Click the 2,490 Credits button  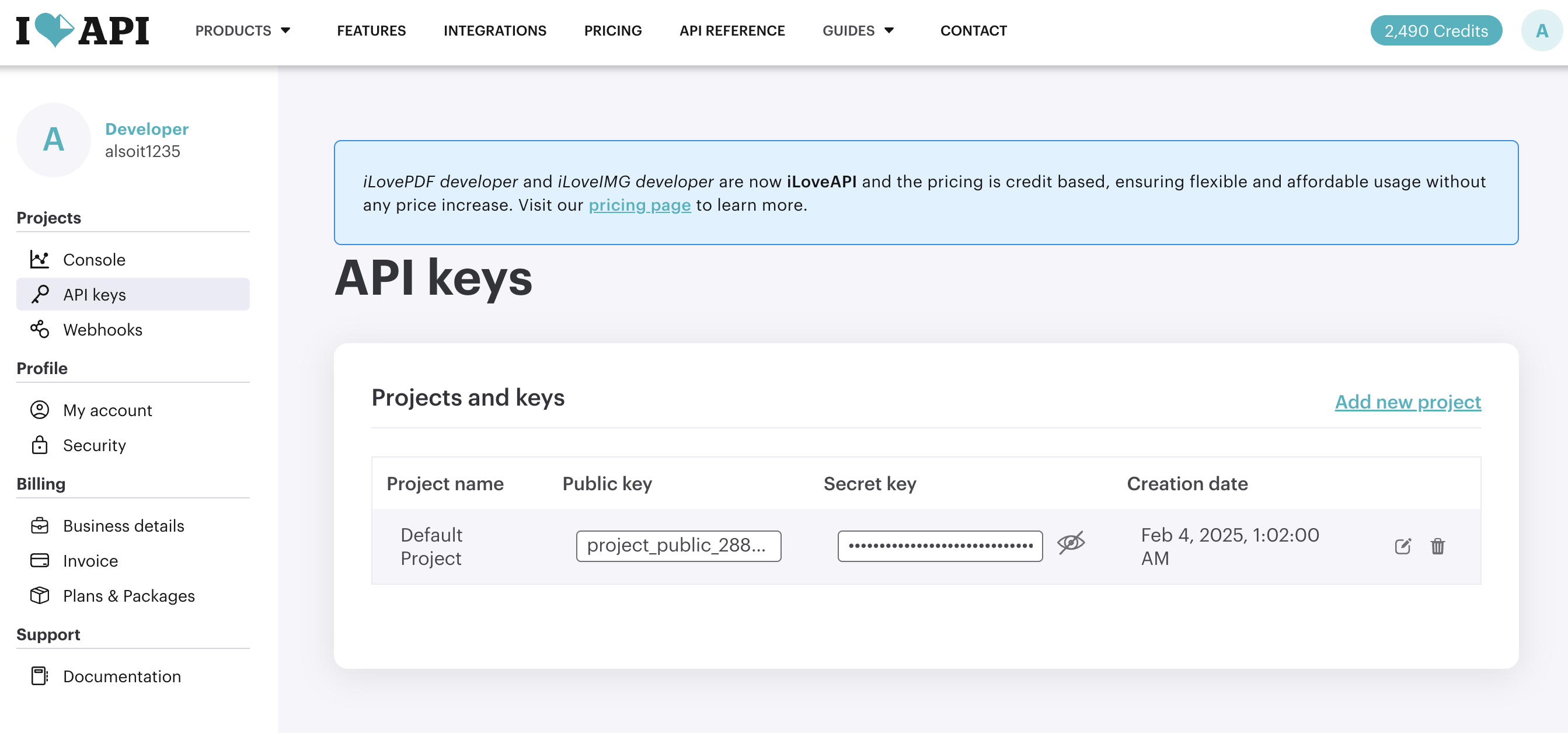[1435, 30]
